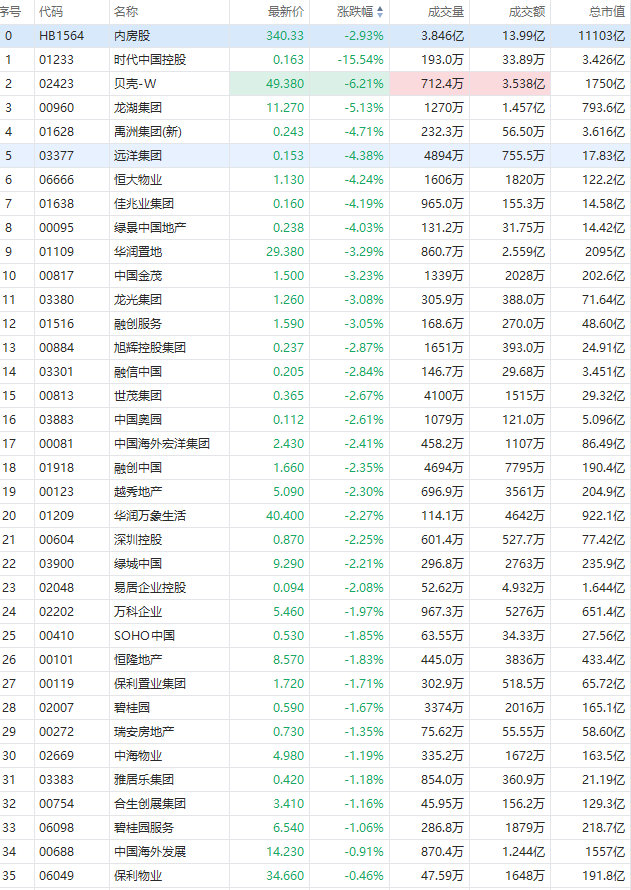
Task: Click index code HB1564
Action: pyautogui.click(x=61, y=36)
